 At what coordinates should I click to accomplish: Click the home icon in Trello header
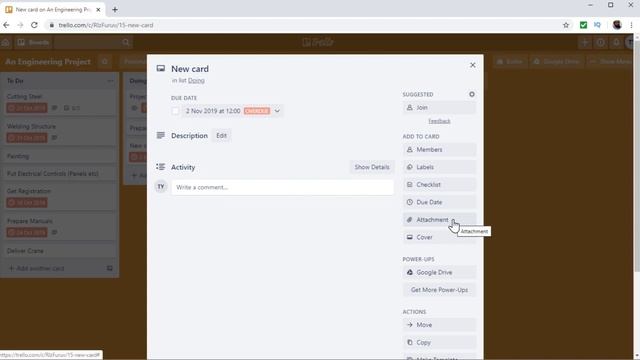(x=6, y=42)
